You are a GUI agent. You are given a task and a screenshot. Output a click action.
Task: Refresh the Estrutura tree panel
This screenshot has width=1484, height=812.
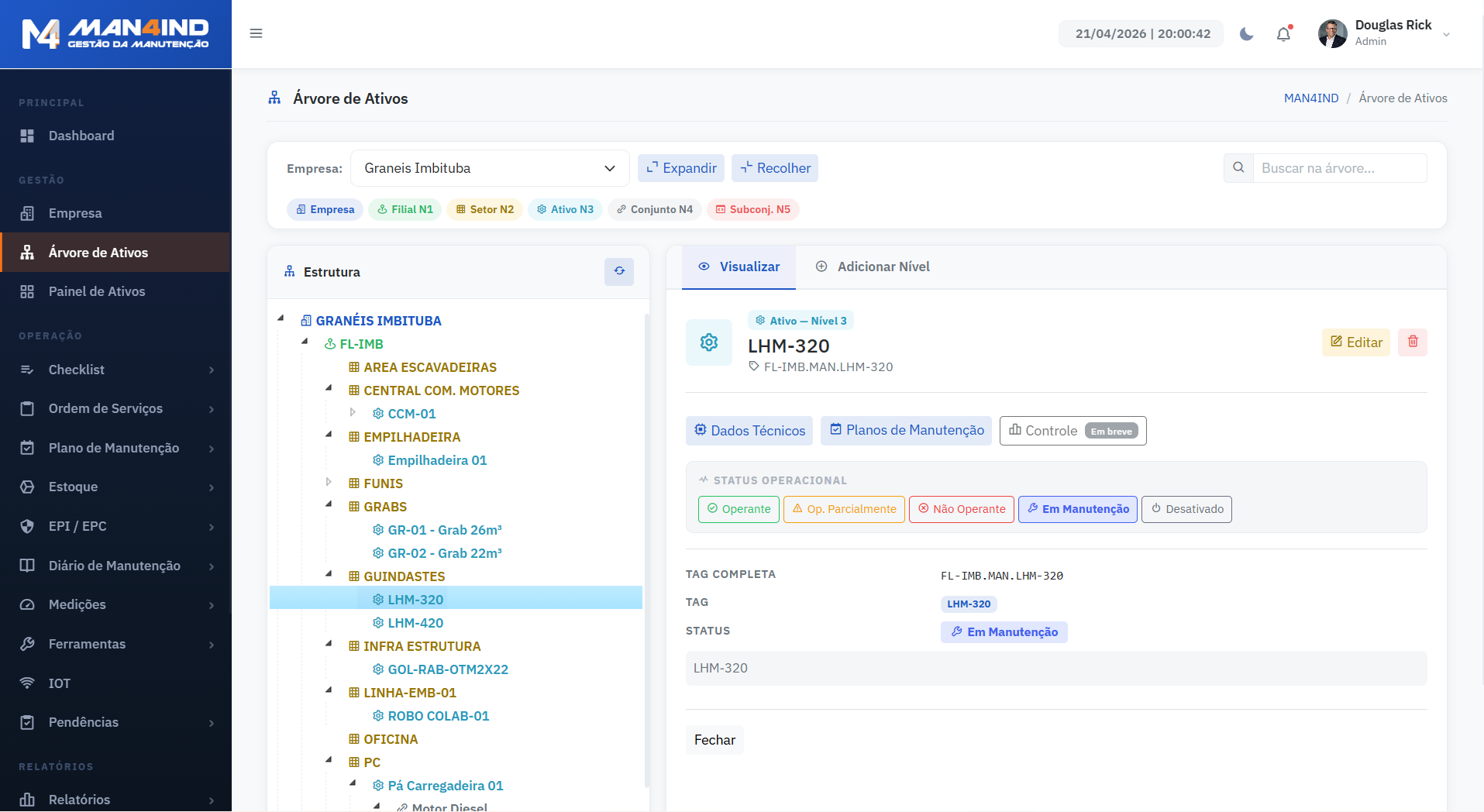pos(618,271)
